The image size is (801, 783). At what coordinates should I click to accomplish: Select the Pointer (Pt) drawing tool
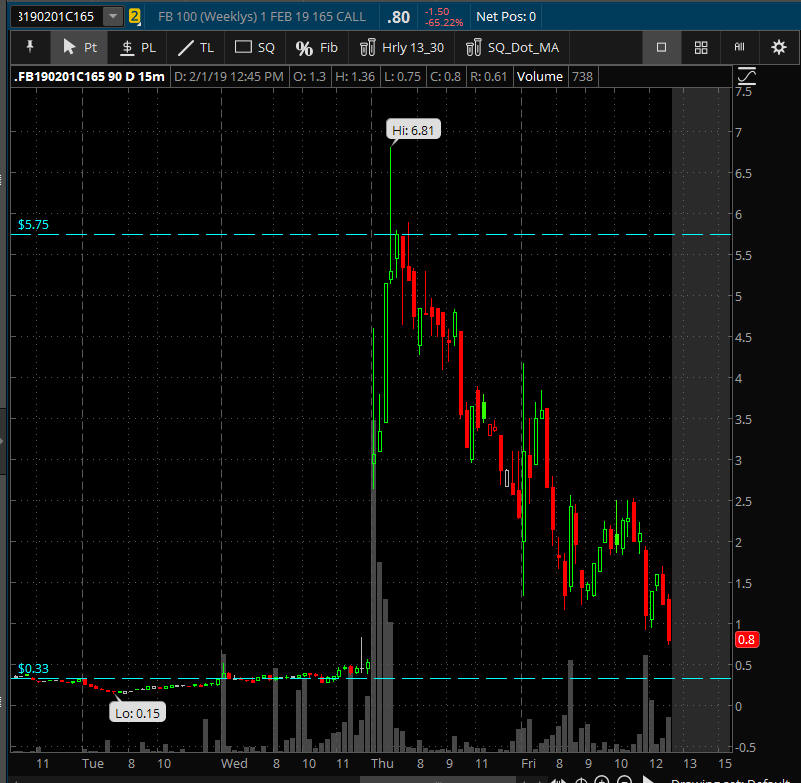point(80,47)
